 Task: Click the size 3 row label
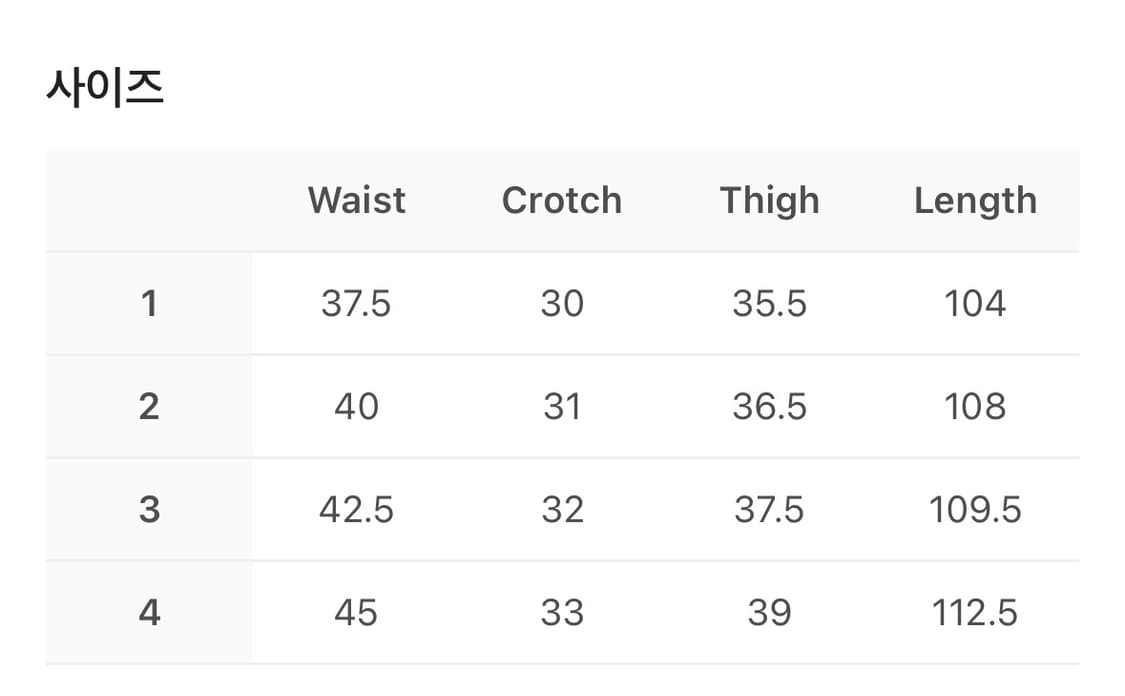(149, 509)
